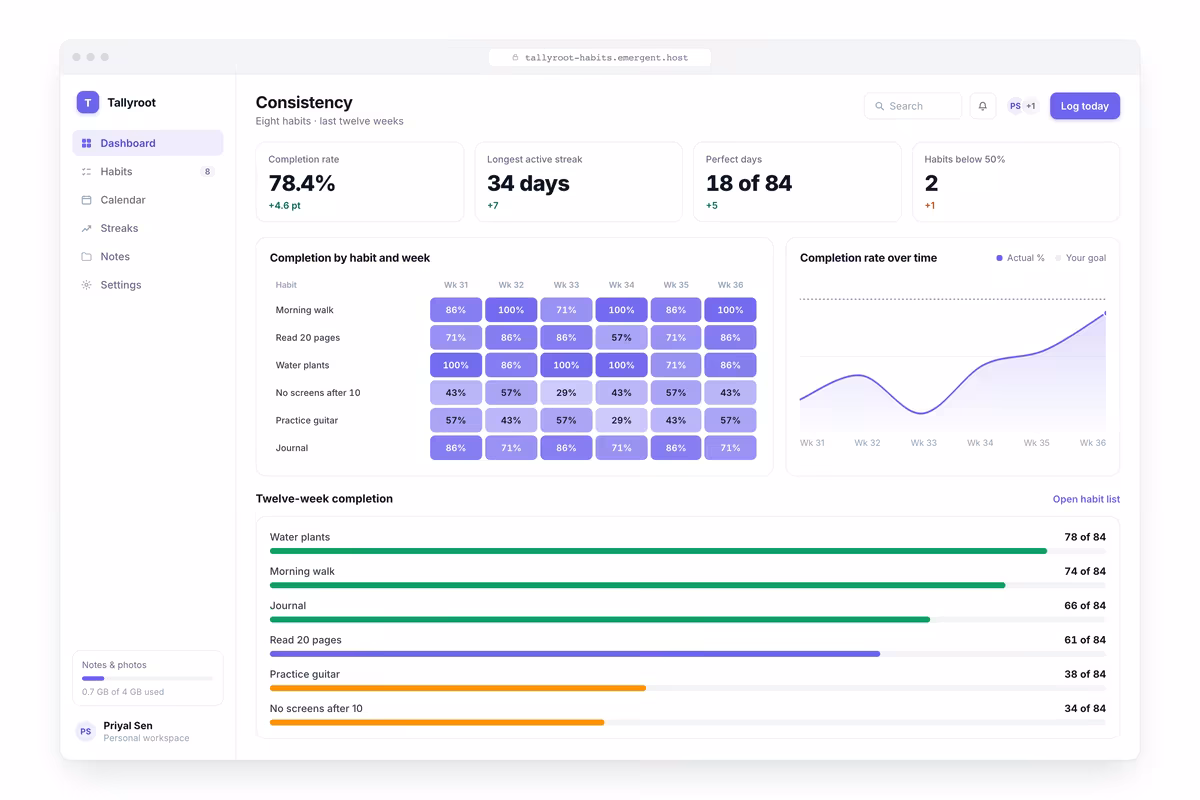This screenshot has height=800, width=1200.
Task: Click the Priyal Sen workspace profile
Action: point(148,732)
